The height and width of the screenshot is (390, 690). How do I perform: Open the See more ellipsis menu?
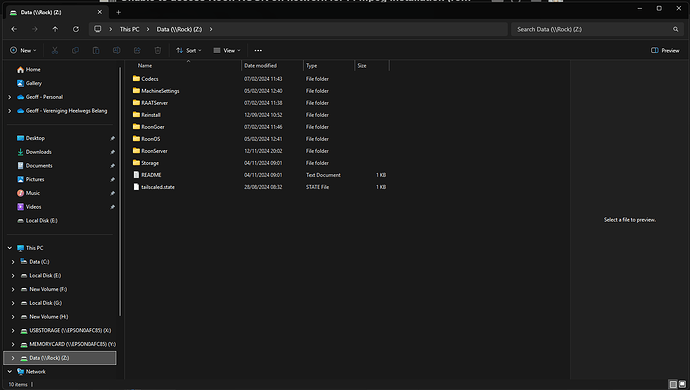click(258, 51)
